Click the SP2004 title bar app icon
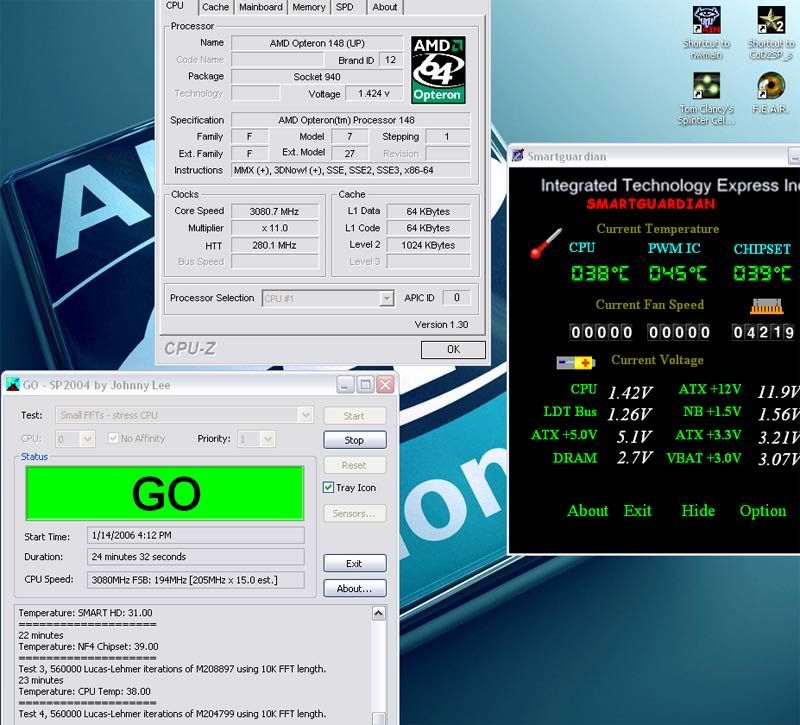Viewport: 800px width, 725px height. click(x=12, y=385)
